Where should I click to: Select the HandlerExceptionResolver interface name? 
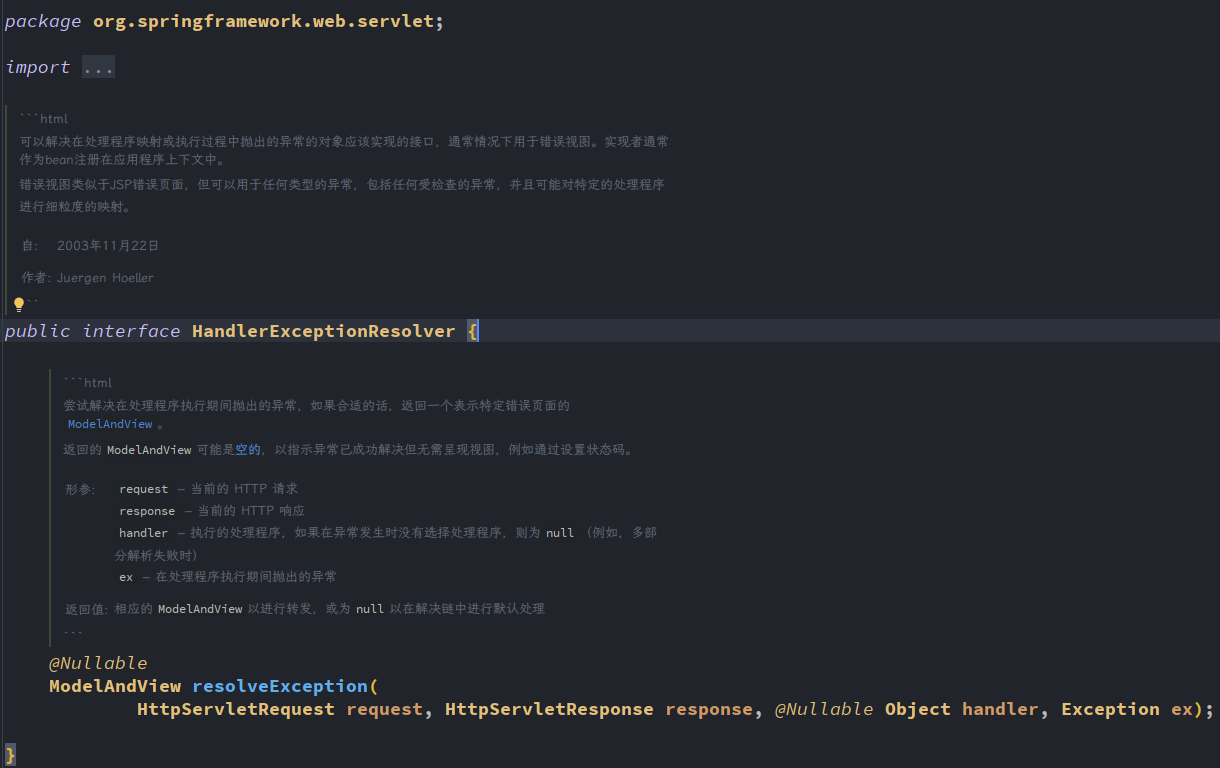324,331
